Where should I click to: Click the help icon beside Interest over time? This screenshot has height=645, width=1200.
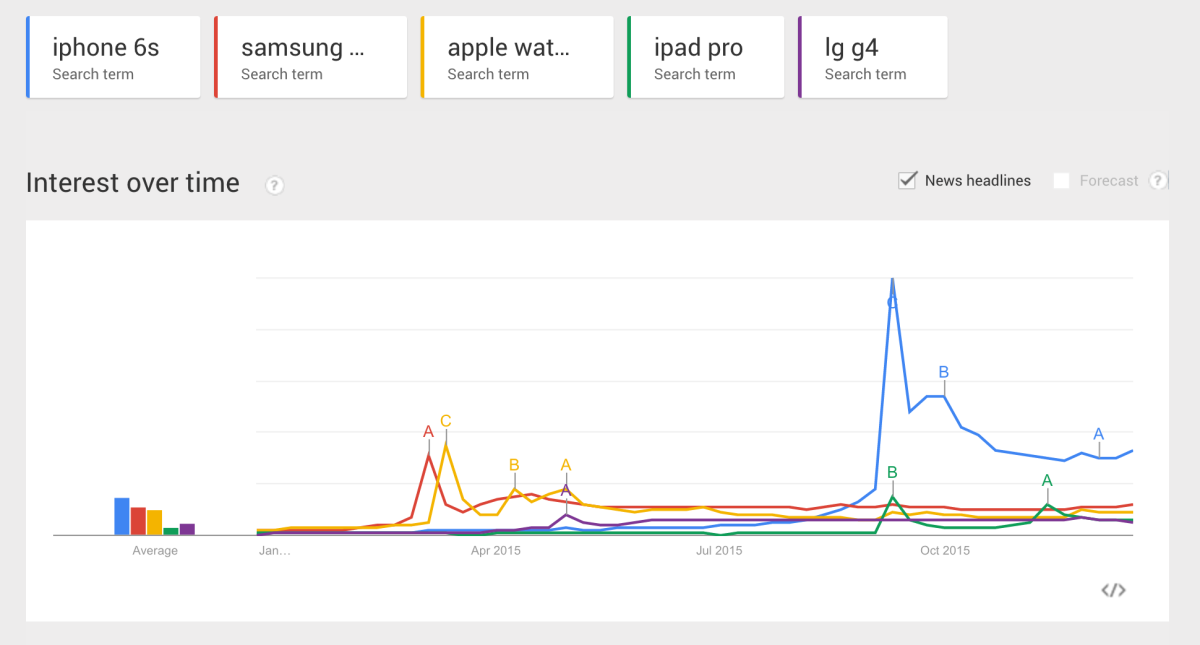click(274, 185)
